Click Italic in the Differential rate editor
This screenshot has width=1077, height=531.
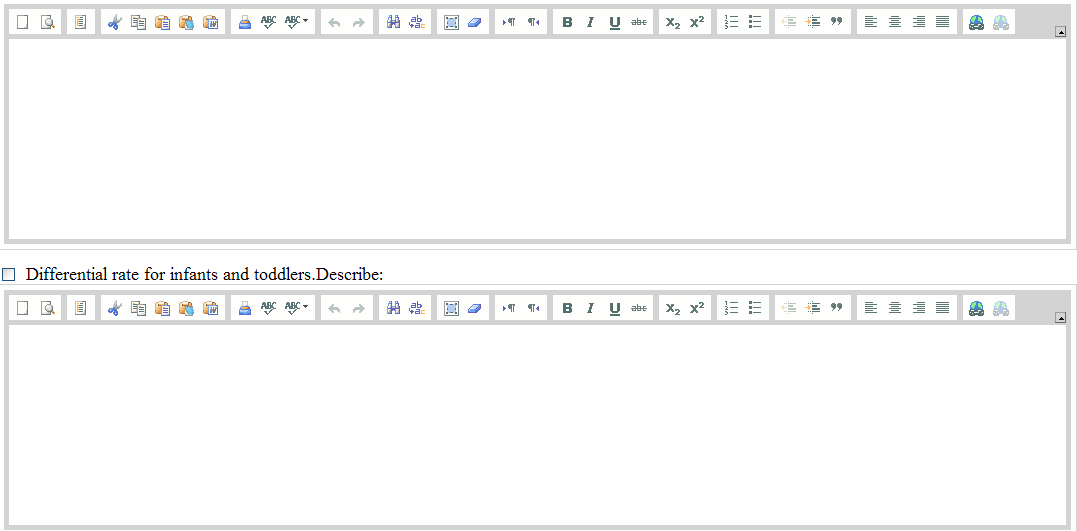590,308
